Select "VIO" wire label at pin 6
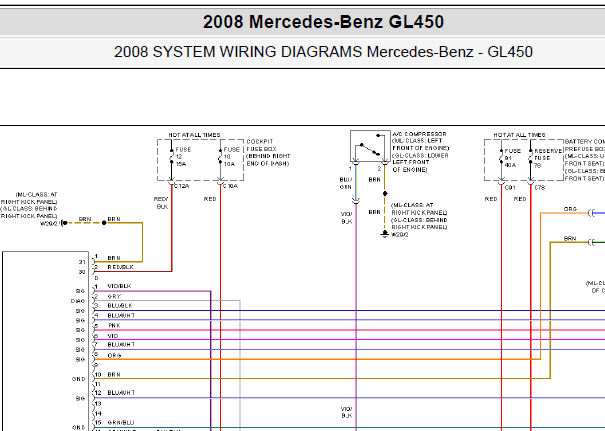The width and height of the screenshot is (605, 431). [x=113, y=336]
